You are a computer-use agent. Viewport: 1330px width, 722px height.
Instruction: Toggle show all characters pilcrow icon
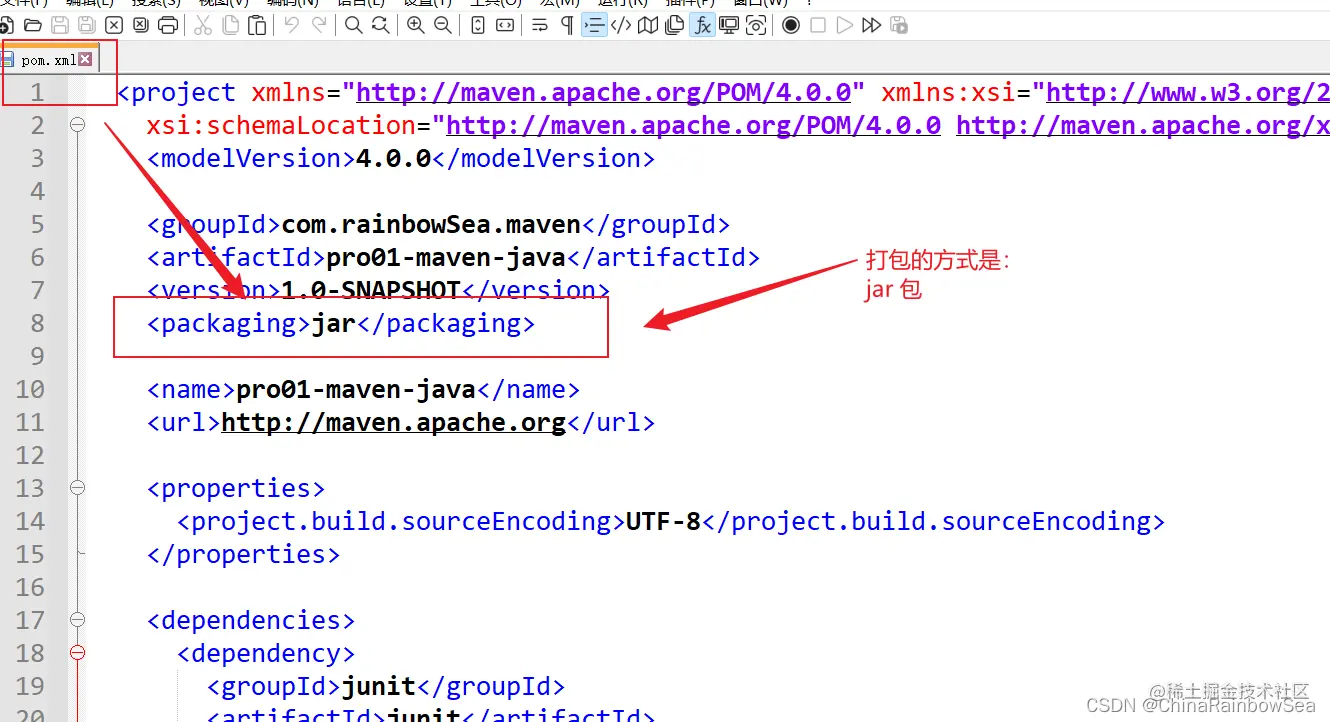point(567,25)
